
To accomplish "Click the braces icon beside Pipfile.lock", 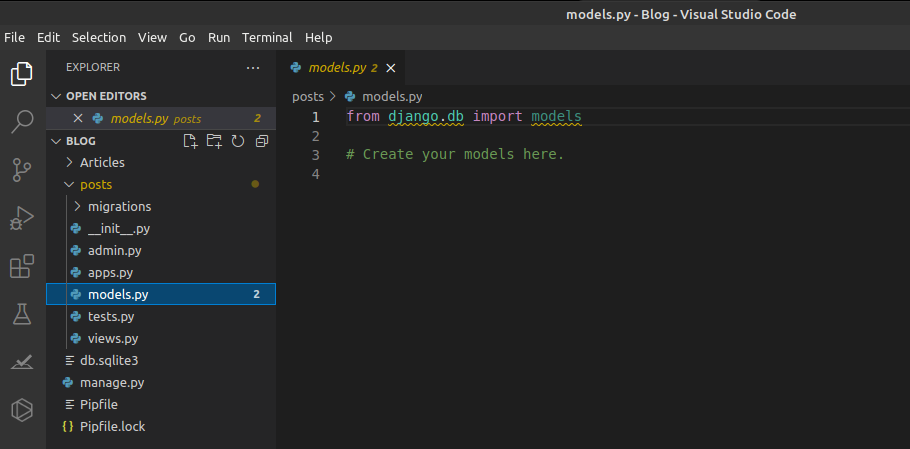I will pos(68,426).
